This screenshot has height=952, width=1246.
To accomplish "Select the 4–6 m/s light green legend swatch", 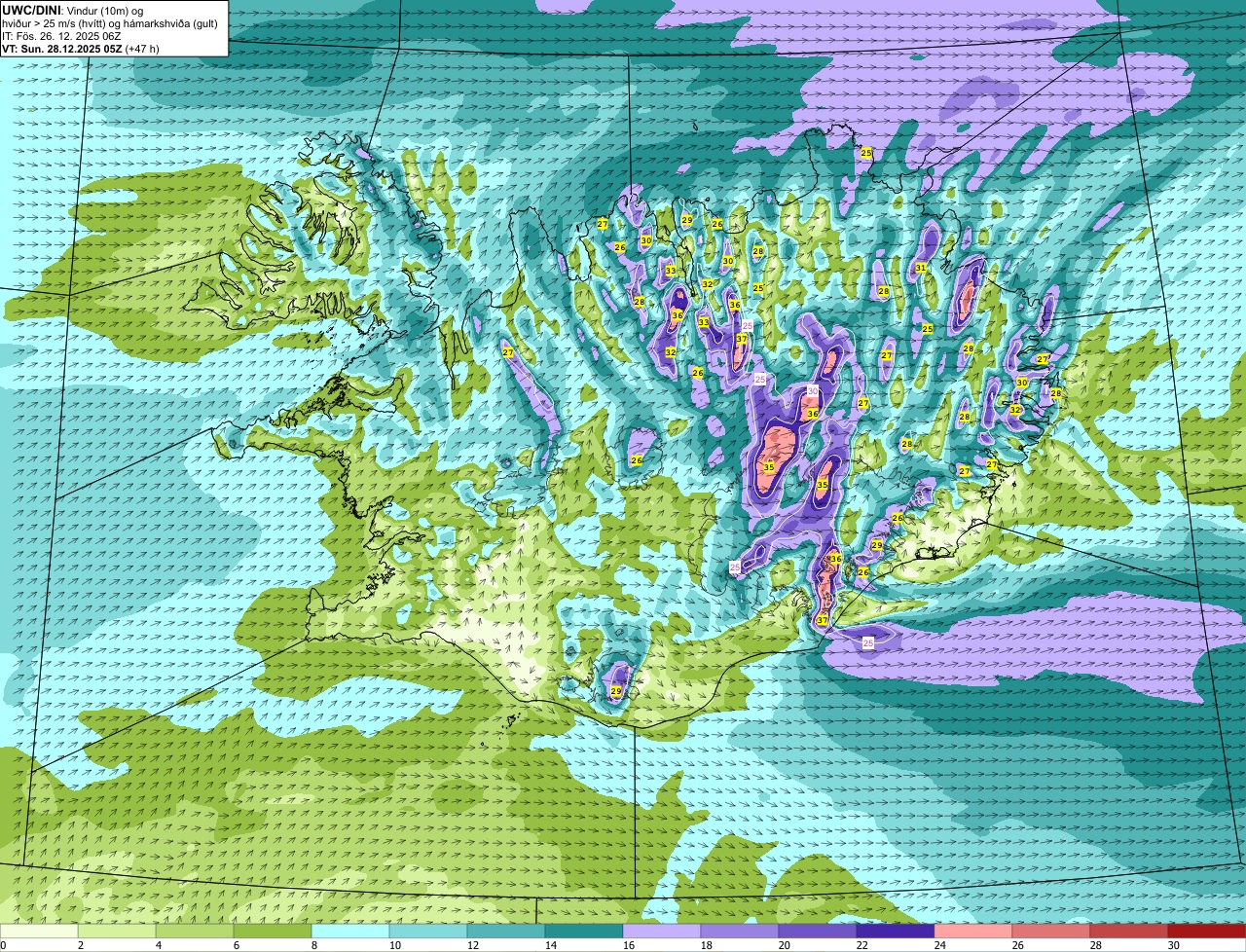I will (x=195, y=931).
